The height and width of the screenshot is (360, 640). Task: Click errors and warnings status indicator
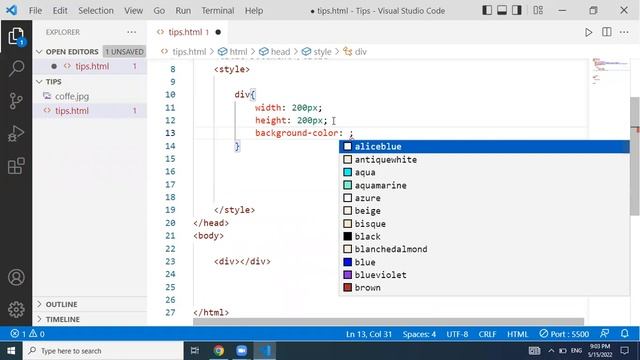[x=28, y=334]
